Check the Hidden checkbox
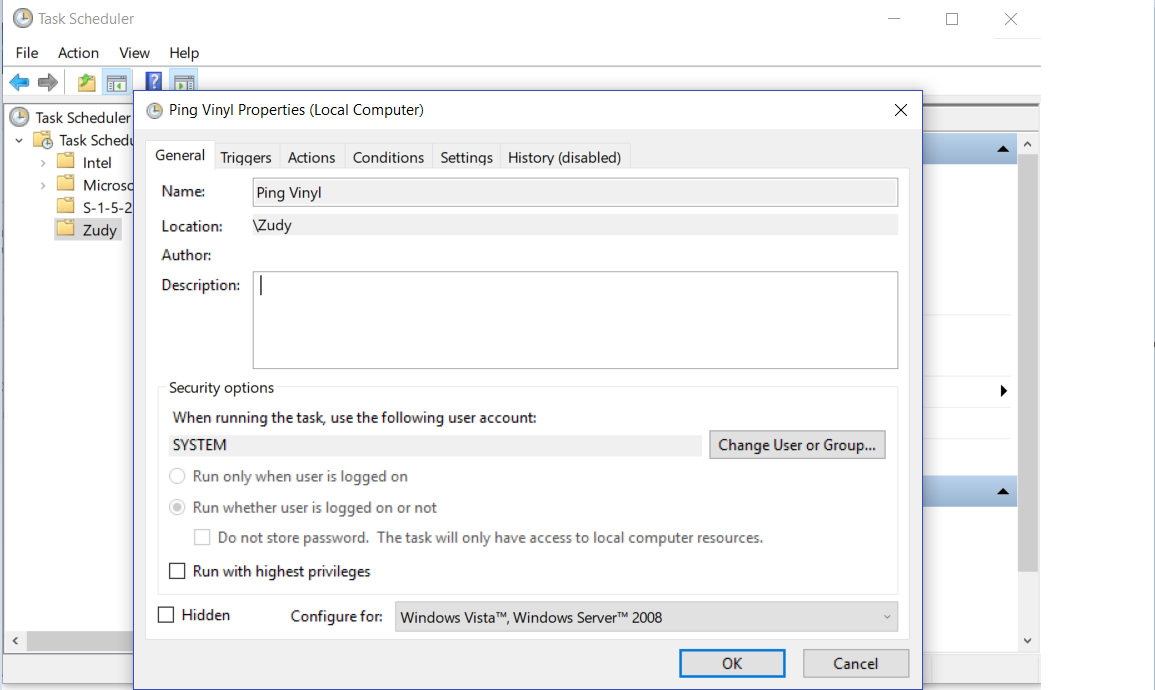Image resolution: width=1155 pixels, height=690 pixels. pyautogui.click(x=167, y=615)
